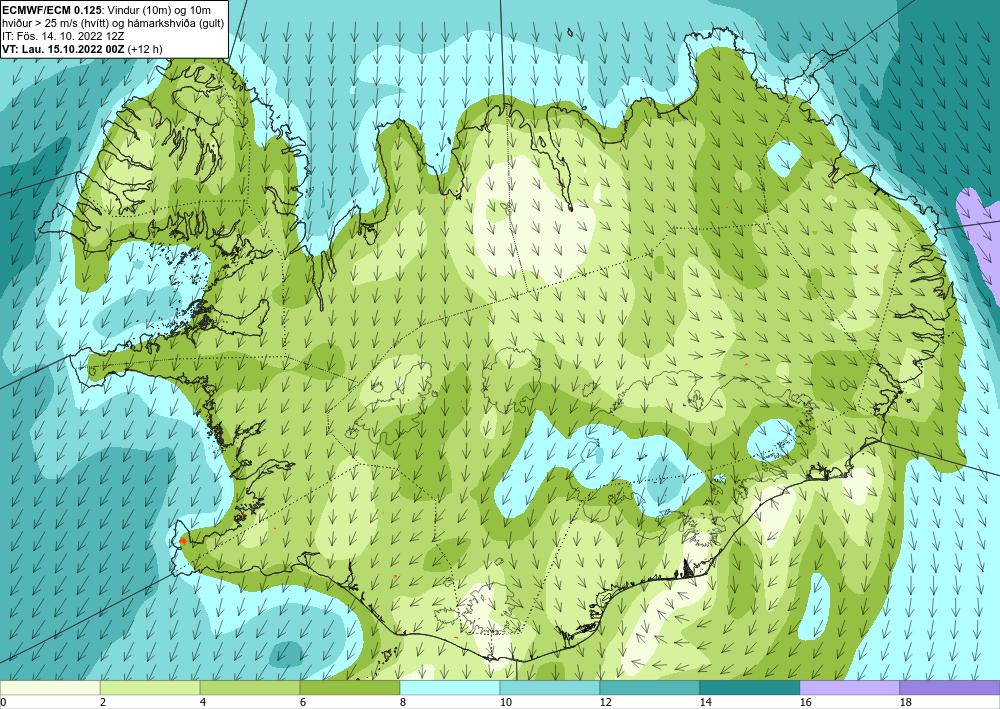Viewport: 1000px width, 709px height.
Task: Click the orange-red marker on the southwest peninsula tip
Action: point(183,540)
